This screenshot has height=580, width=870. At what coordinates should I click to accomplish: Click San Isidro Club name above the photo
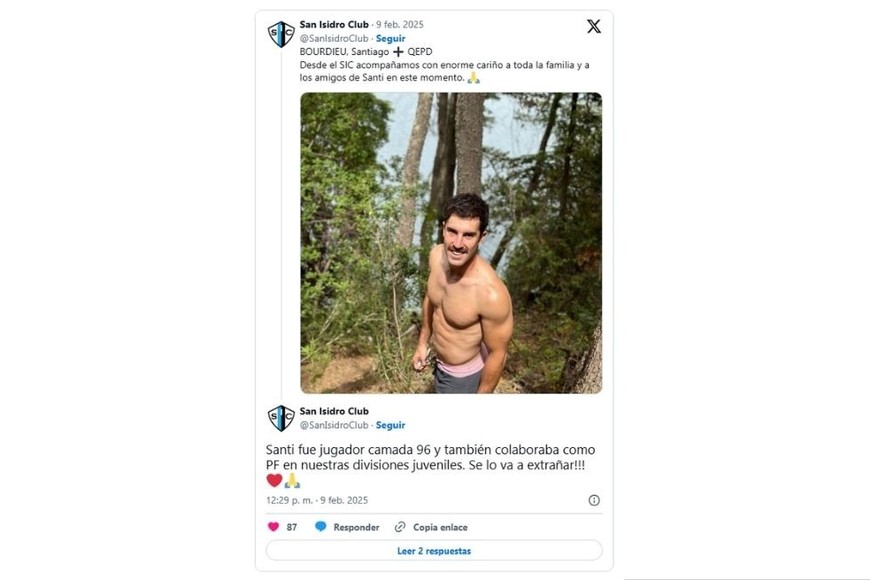(334, 24)
